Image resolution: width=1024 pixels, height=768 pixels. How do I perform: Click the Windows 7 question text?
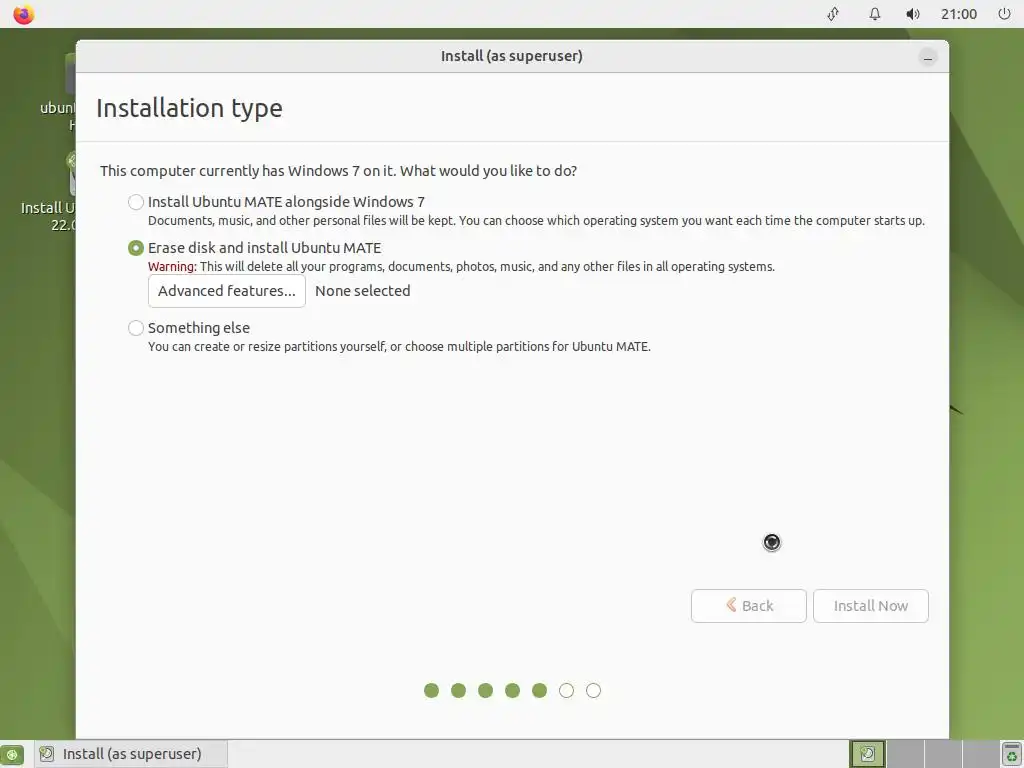click(338, 170)
